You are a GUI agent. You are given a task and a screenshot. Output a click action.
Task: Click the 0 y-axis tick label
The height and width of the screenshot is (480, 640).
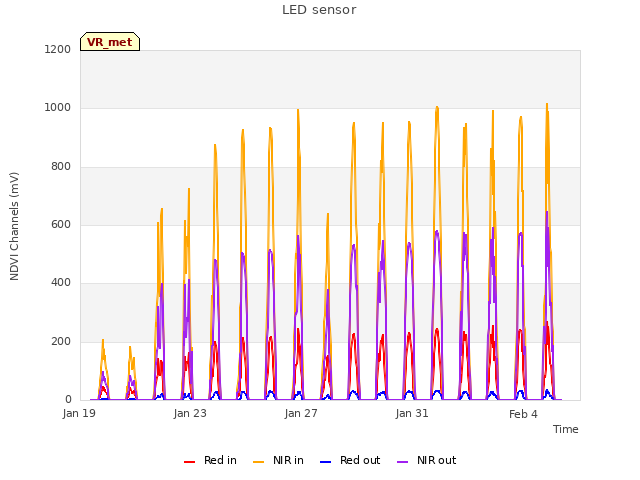tap(68, 399)
